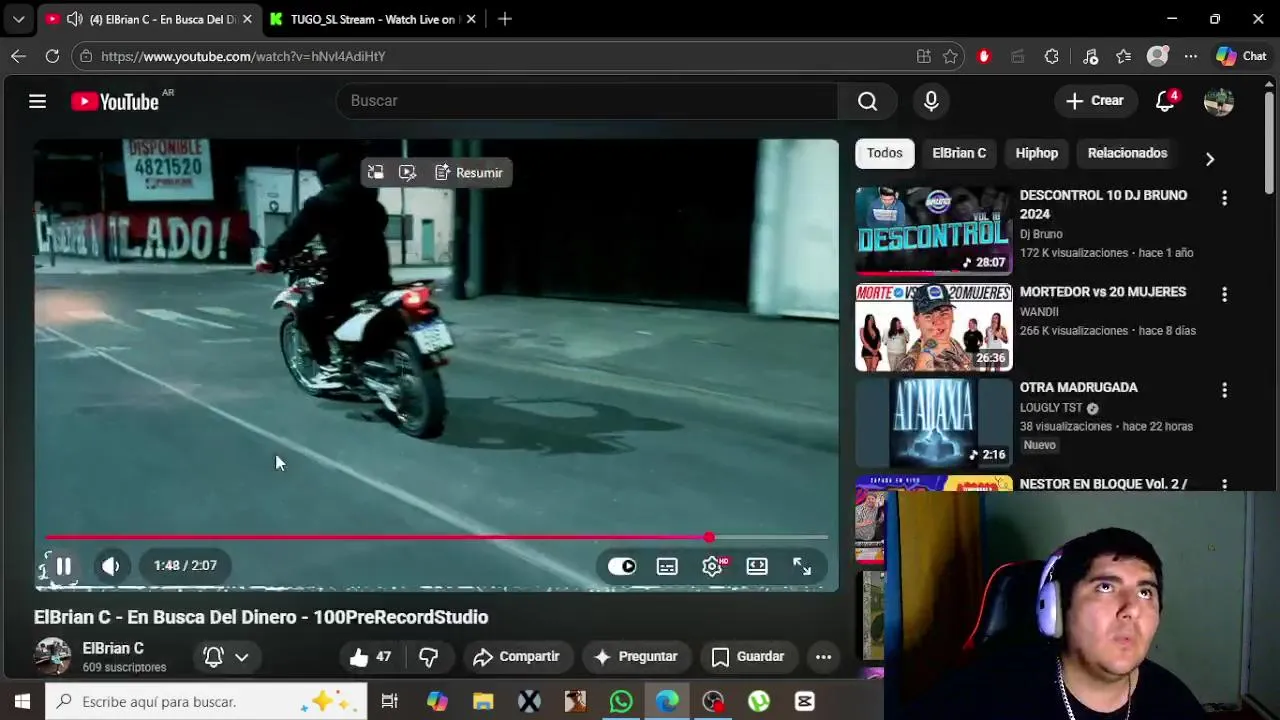
Task: Toggle subtitles in the video player
Action: point(667,566)
